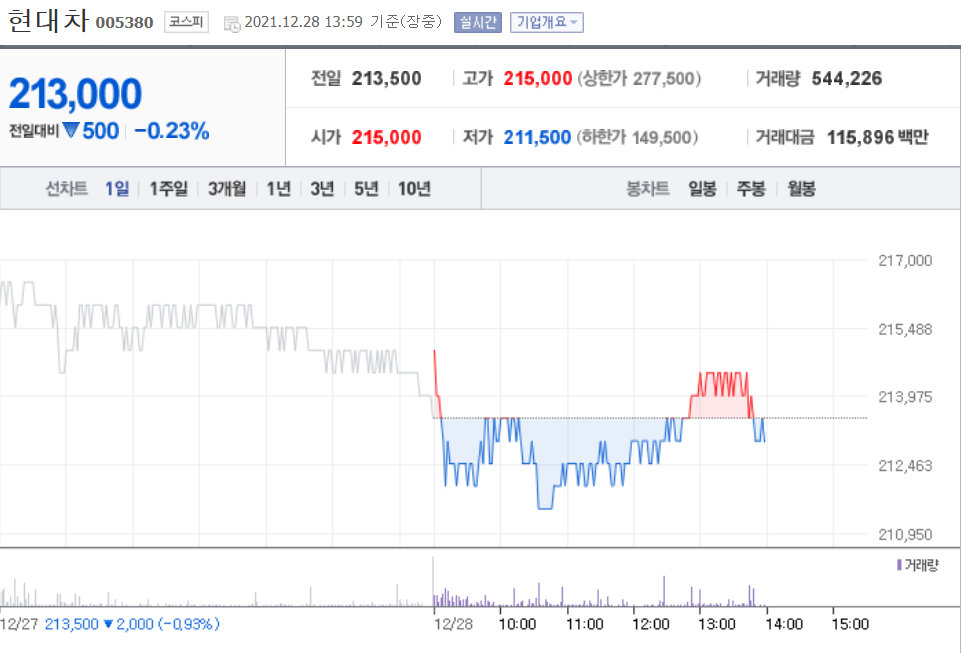
Task: Click the 코스피 market badge
Action: (186, 22)
